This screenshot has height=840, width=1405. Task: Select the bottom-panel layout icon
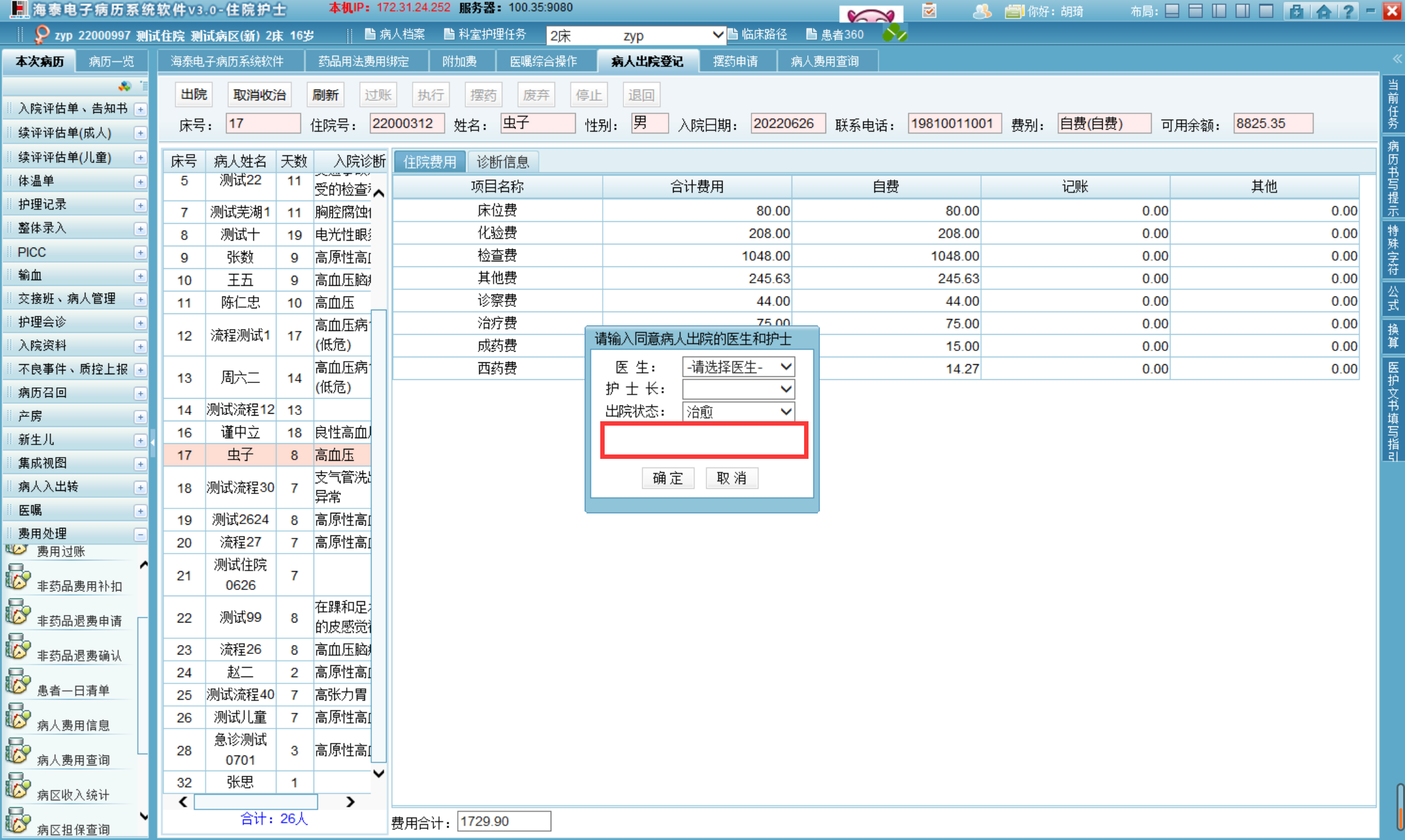[1172, 11]
